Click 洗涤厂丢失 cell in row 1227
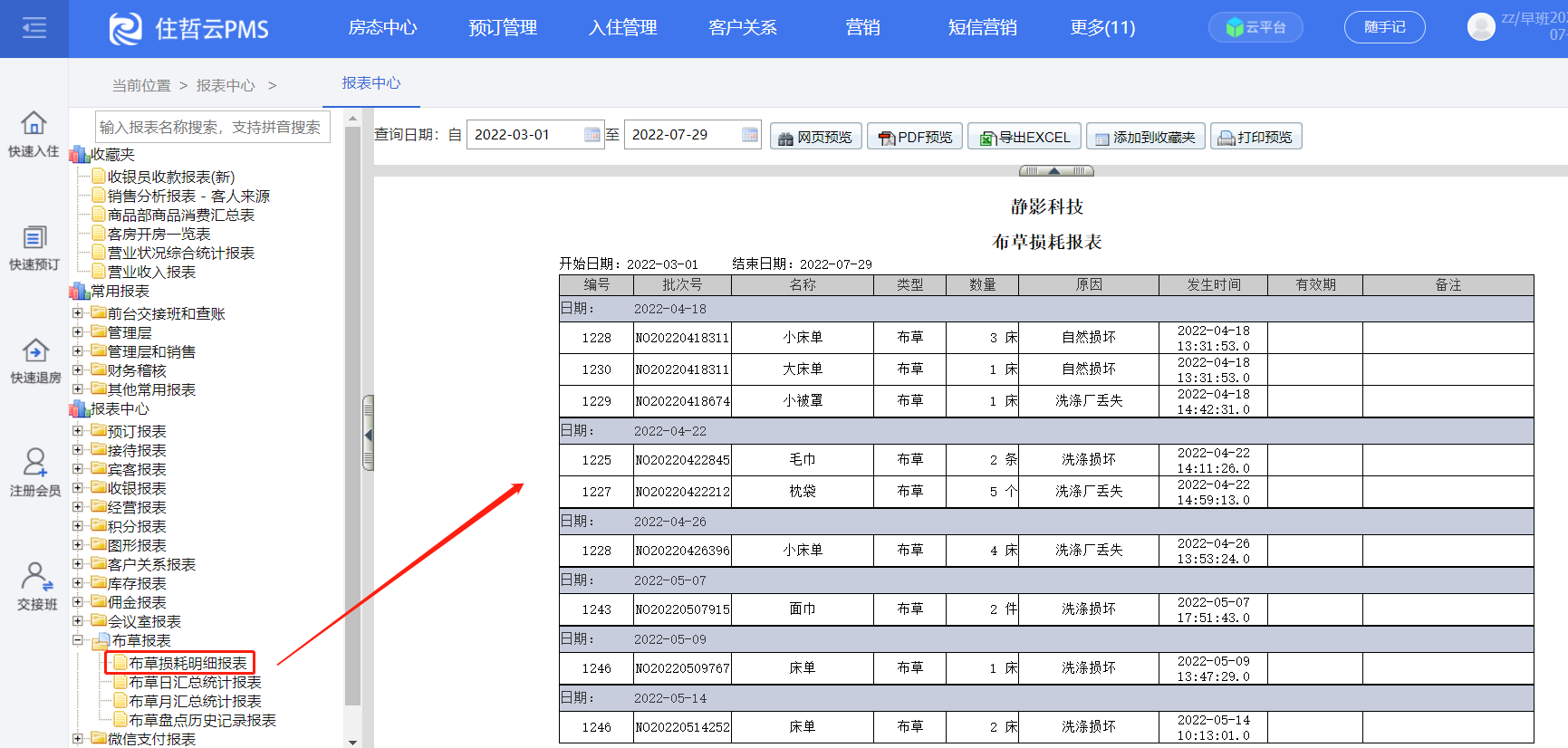The width and height of the screenshot is (1568, 748). [x=1089, y=492]
